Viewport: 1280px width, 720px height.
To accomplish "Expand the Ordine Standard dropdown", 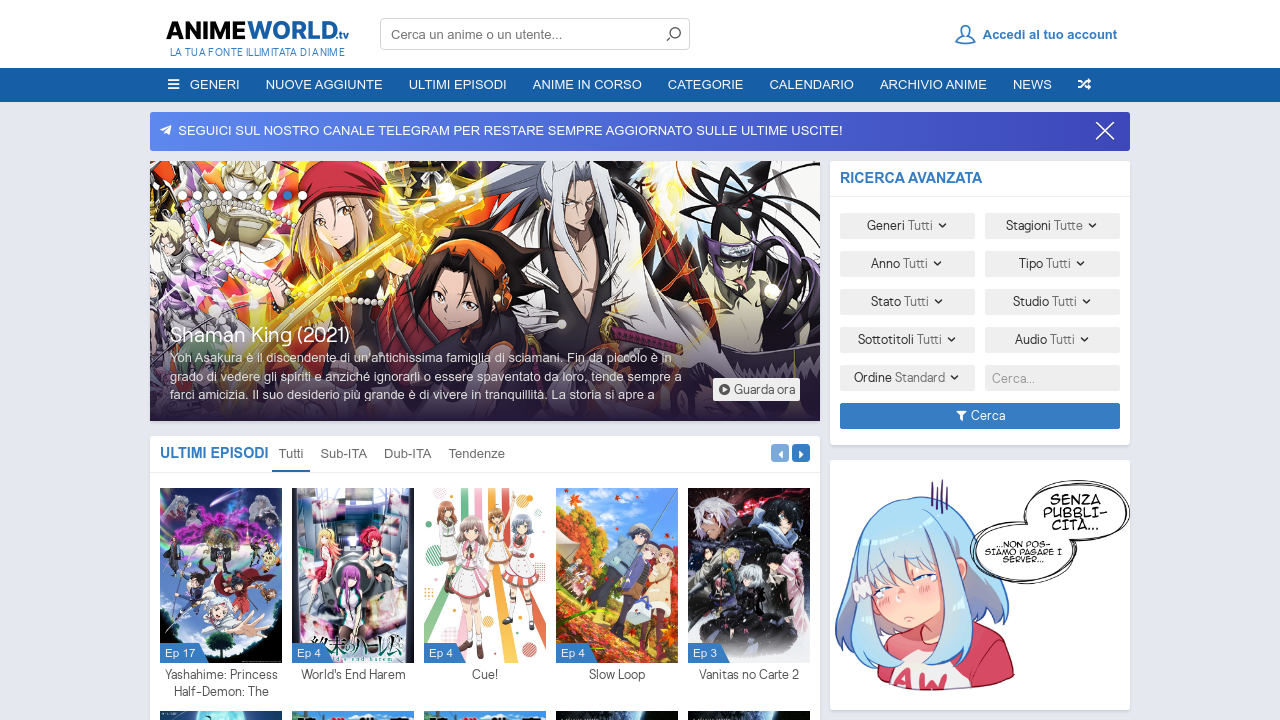I will coord(907,378).
